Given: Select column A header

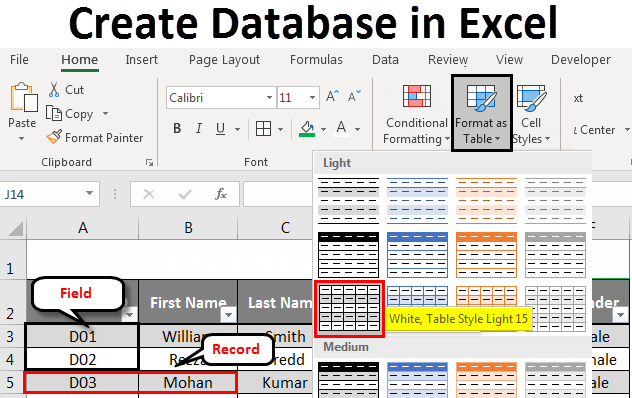Looking at the screenshot, I should coord(83,228).
